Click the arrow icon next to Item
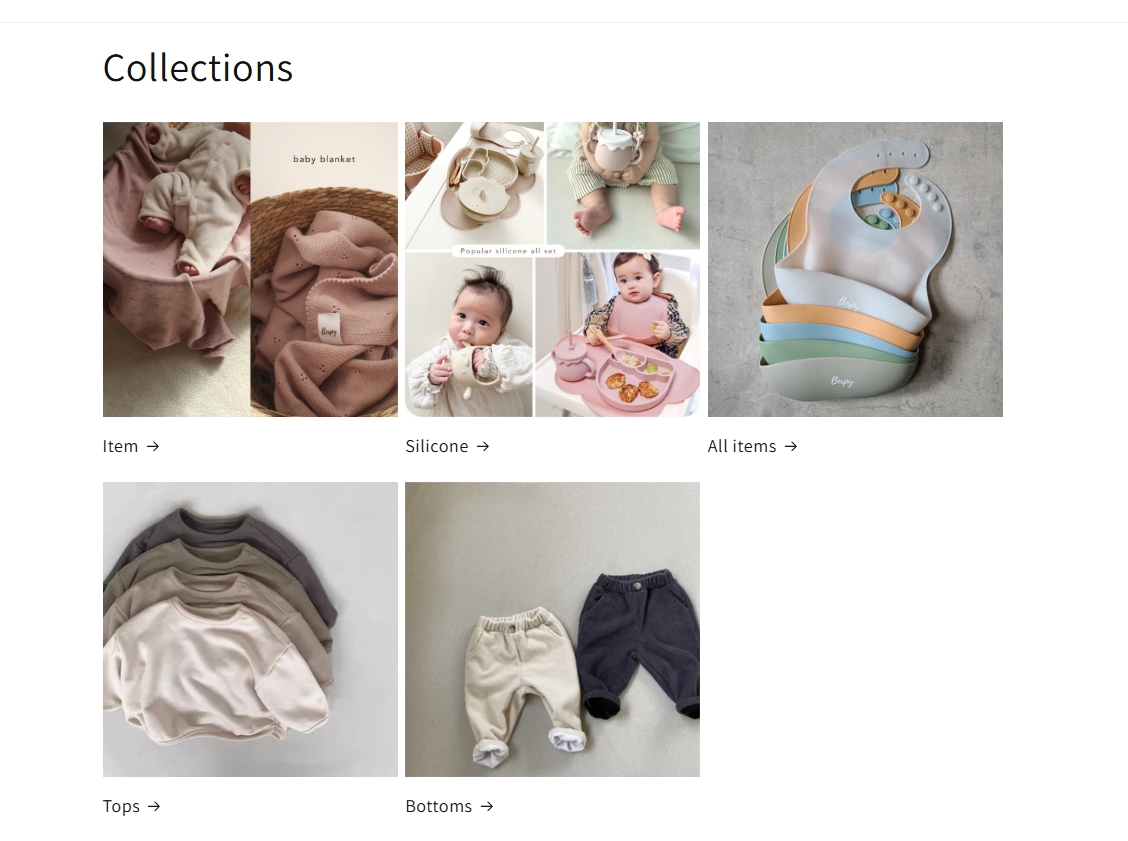This screenshot has height=841, width=1128. 153,447
